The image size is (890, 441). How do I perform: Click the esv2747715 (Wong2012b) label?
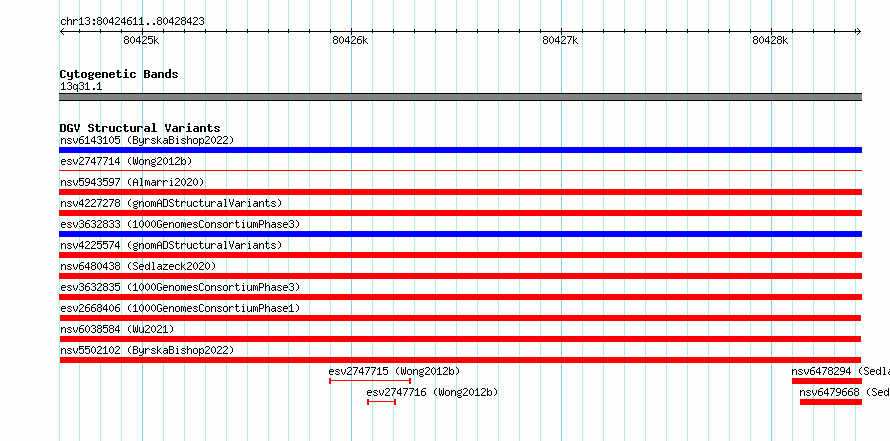[394, 371]
